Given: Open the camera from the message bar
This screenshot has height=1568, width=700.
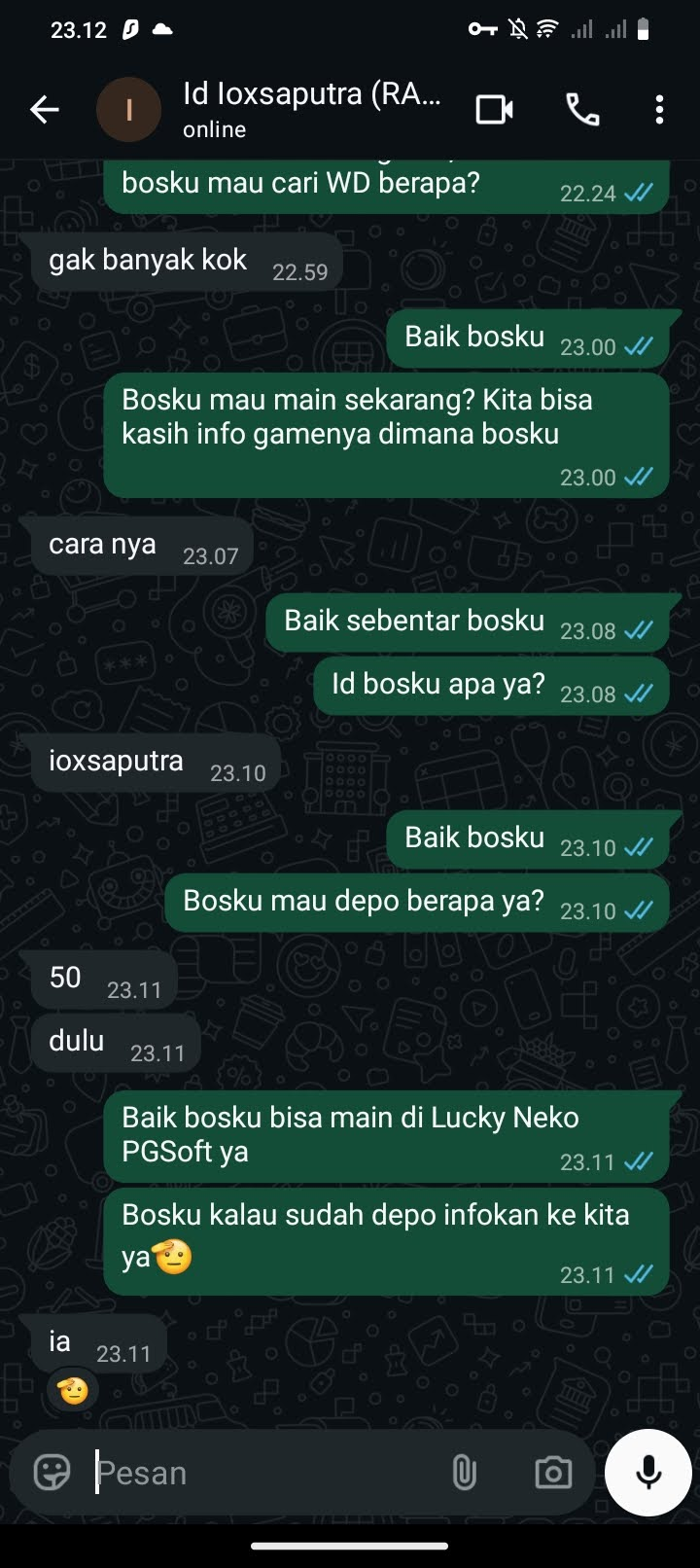Looking at the screenshot, I should coord(553,1473).
